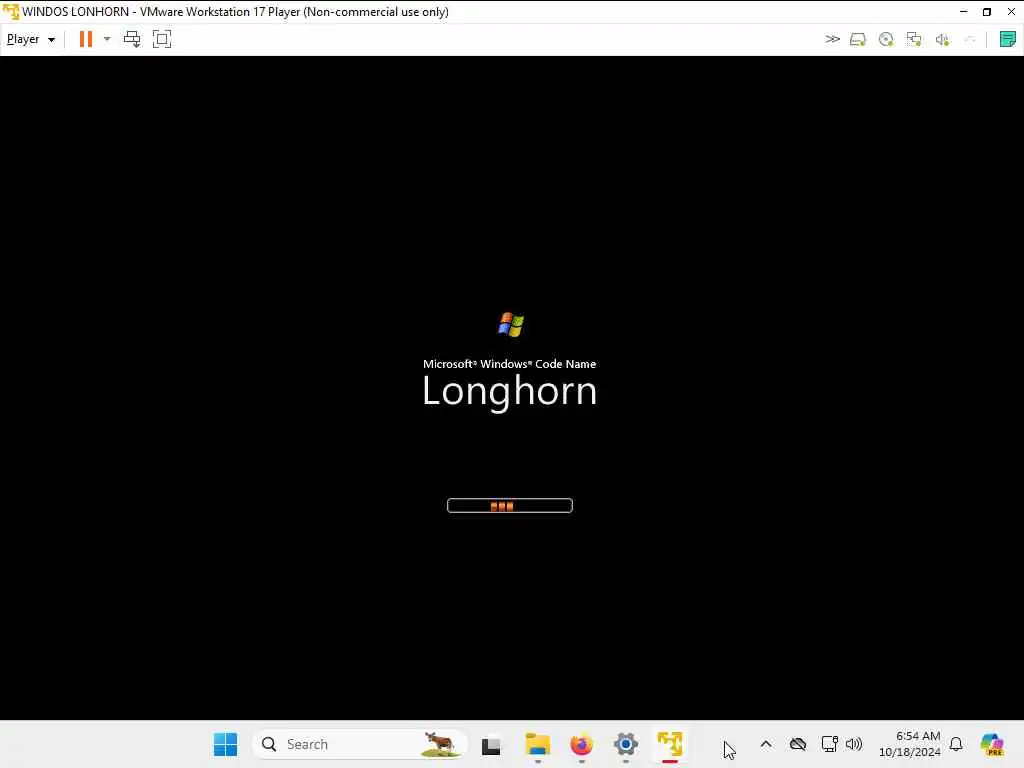
Task: Open File Explorer from the taskbar
Action: pyautogui.click(x=537, y=744)
